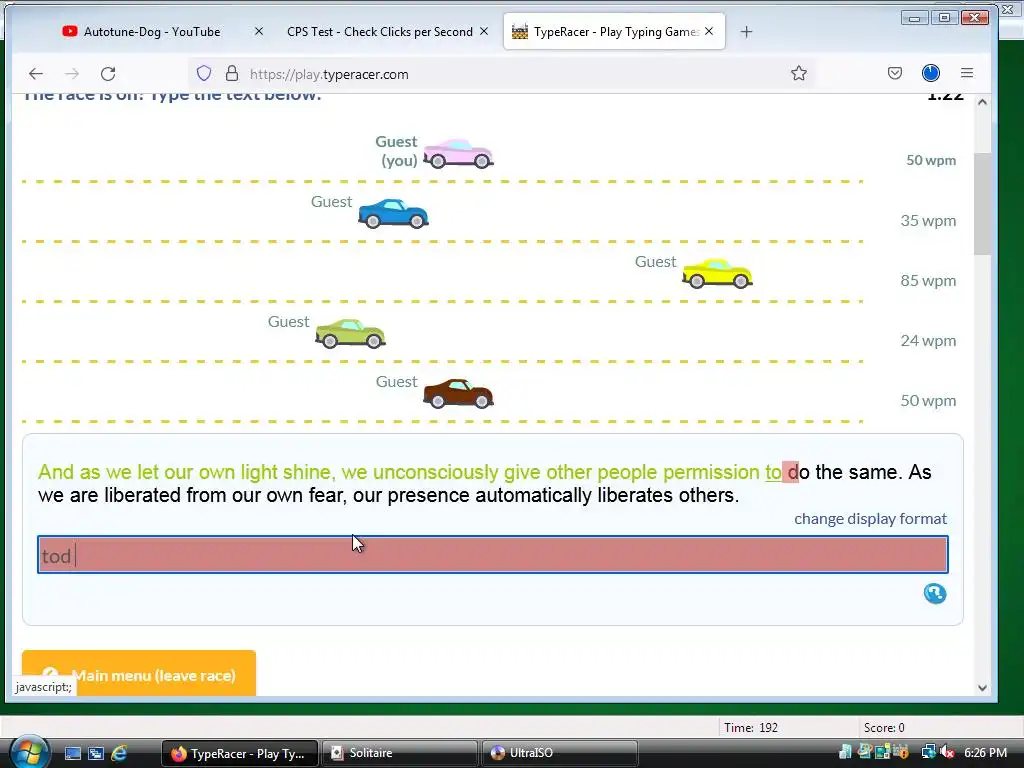Viewport: 1024px width, 768px height.
Task: Launch Internet Explorer from quick launch
Action: [x=119, y=754]
